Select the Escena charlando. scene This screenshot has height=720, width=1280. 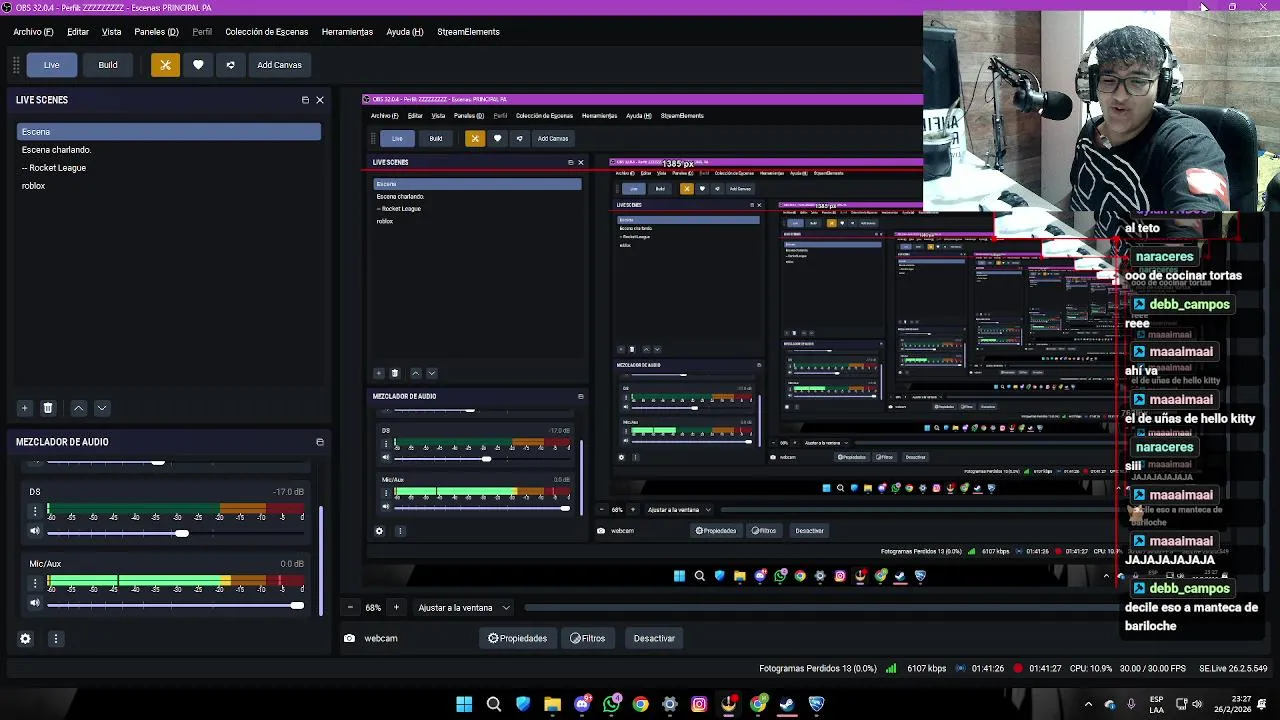click(x=168, y=150)
